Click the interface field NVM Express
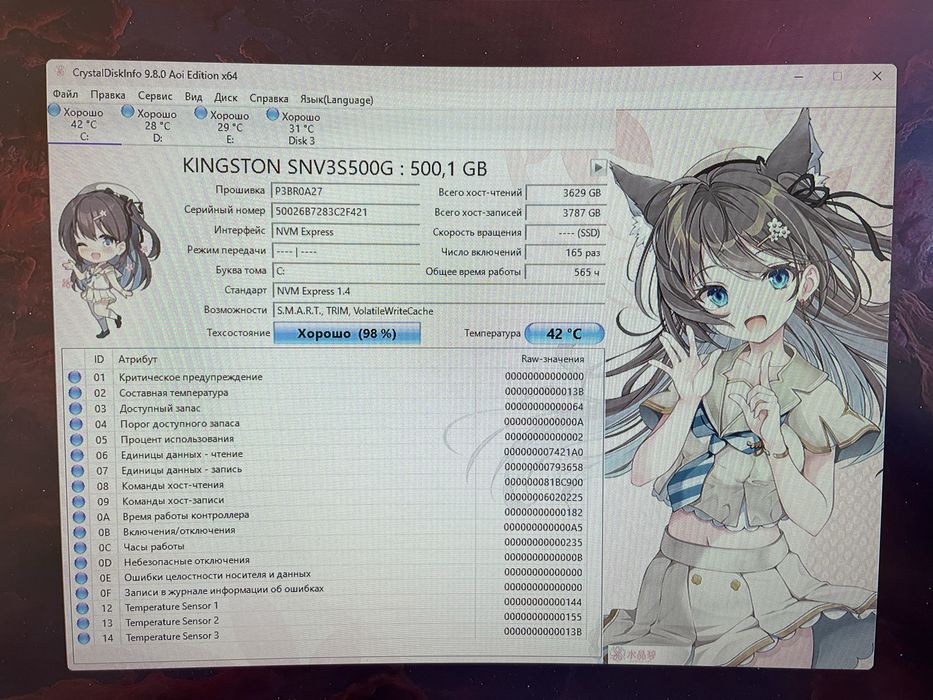The height and width of the screenshot is (700, 933). coord(346,232)
